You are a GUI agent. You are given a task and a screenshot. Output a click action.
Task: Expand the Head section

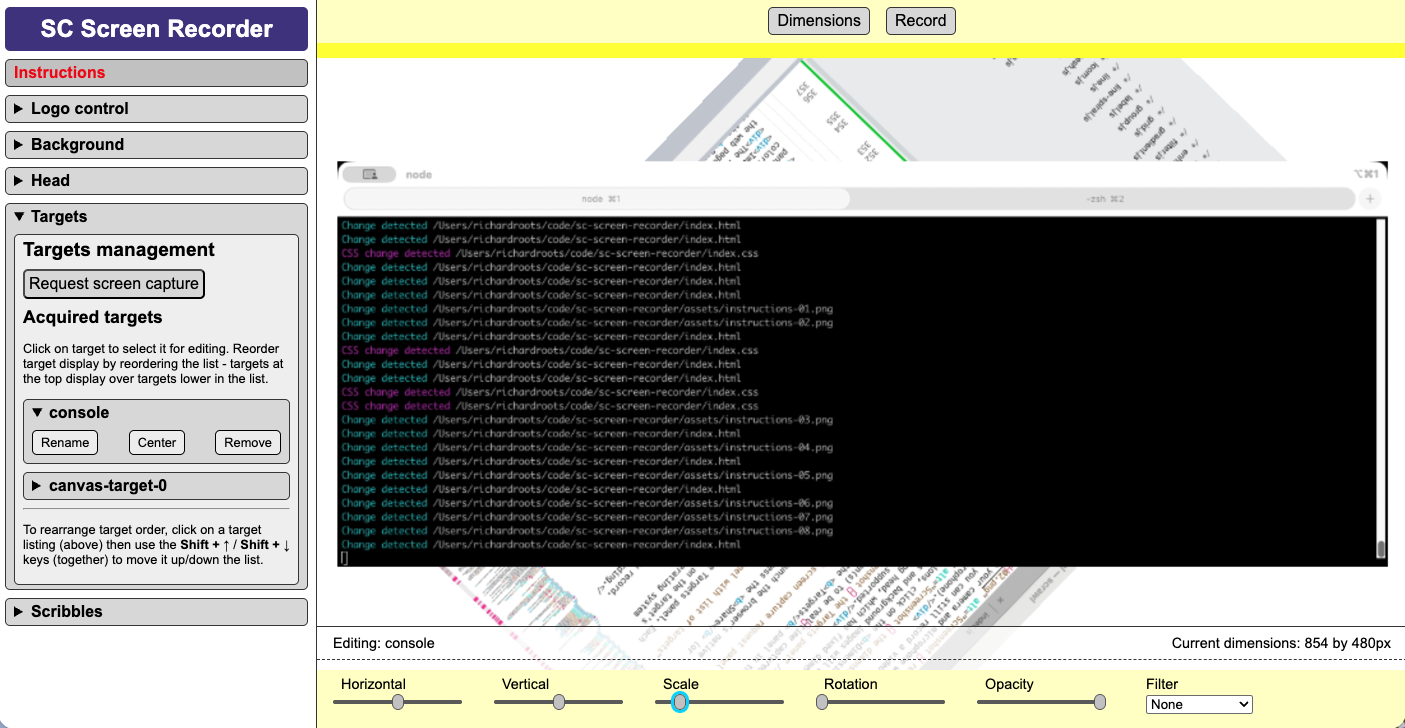(156, 180)
